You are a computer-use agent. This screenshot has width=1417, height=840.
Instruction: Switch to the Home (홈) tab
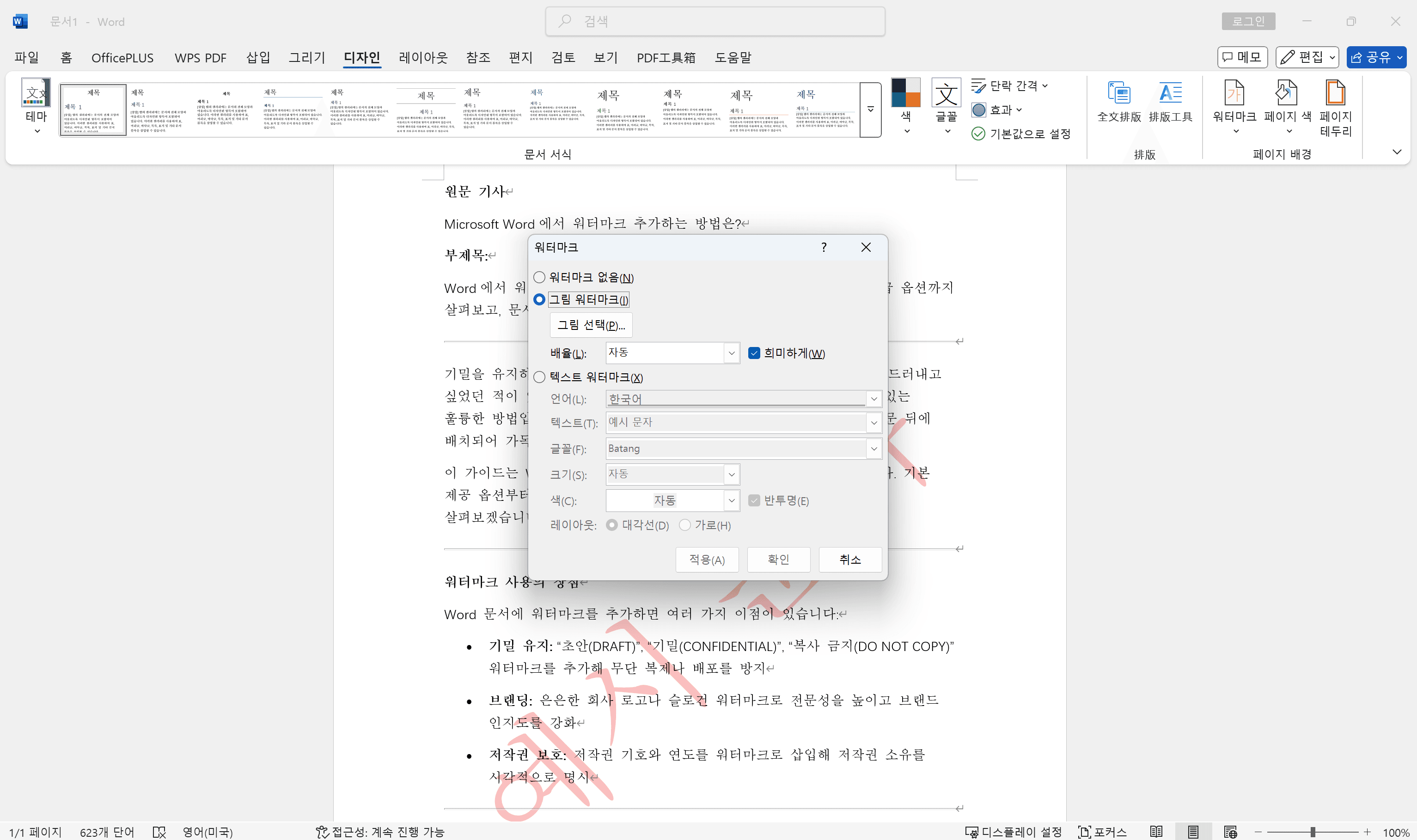(66, 58)
